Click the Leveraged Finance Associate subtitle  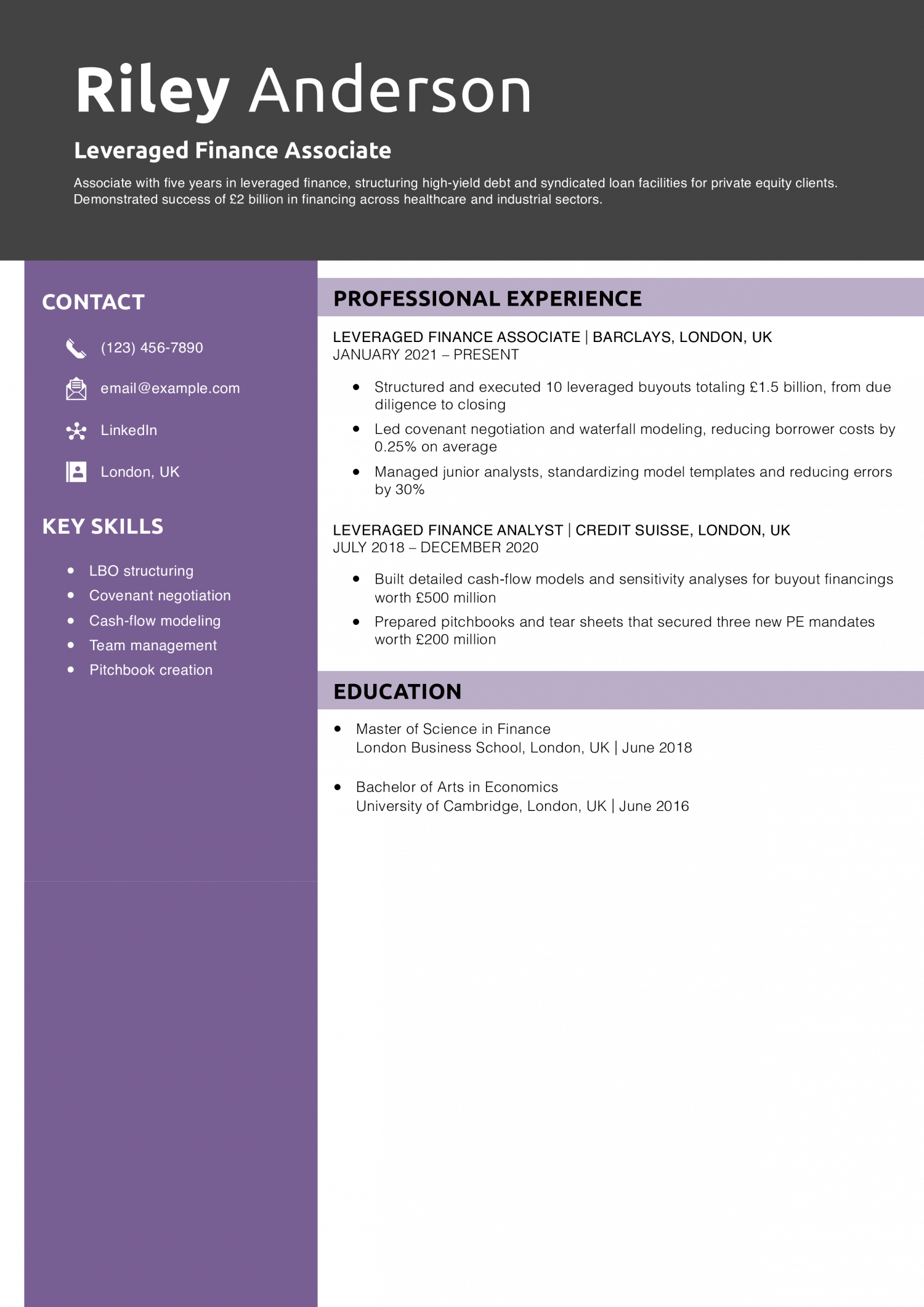click(232, 150)
